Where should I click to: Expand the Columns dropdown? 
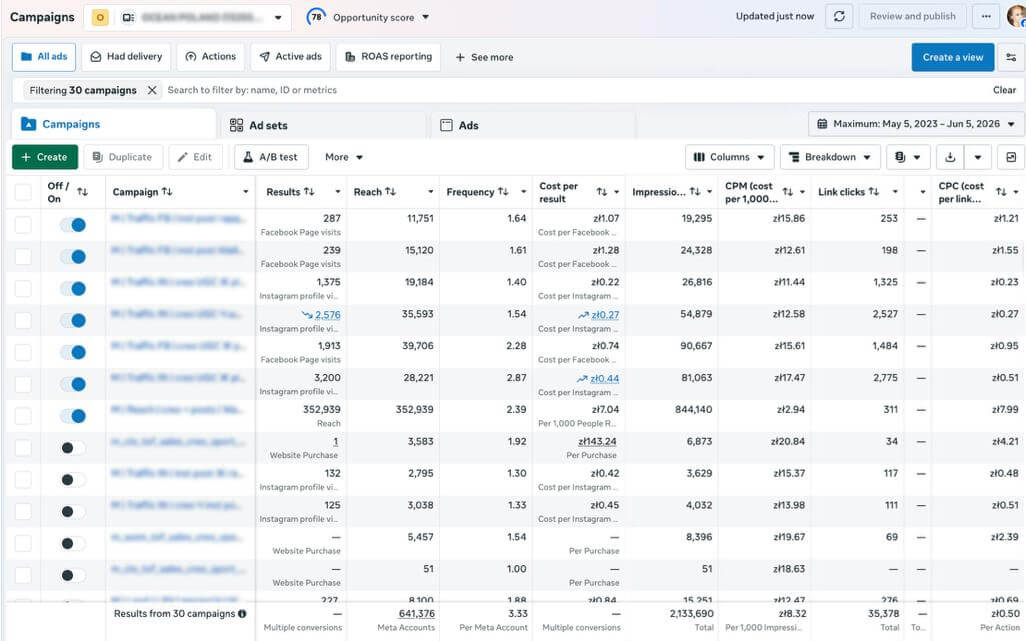[730, 157]
